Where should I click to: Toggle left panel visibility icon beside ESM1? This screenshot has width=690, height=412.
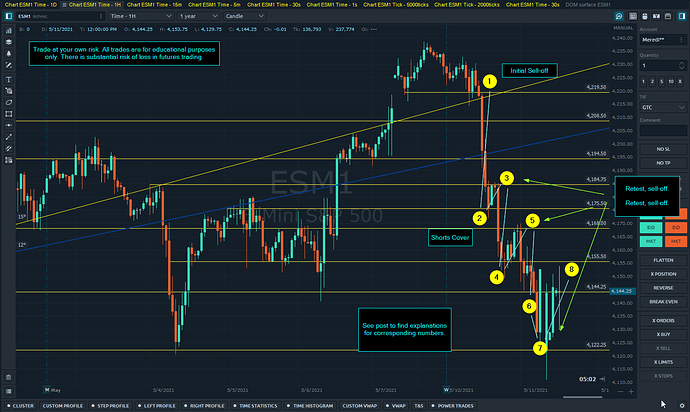(8, 16)
